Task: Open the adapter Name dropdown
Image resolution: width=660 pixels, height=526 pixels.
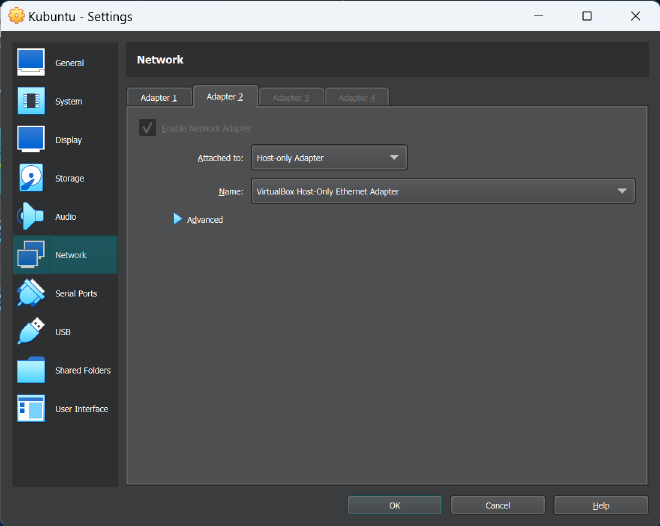Action: click(x=443, y=191)
